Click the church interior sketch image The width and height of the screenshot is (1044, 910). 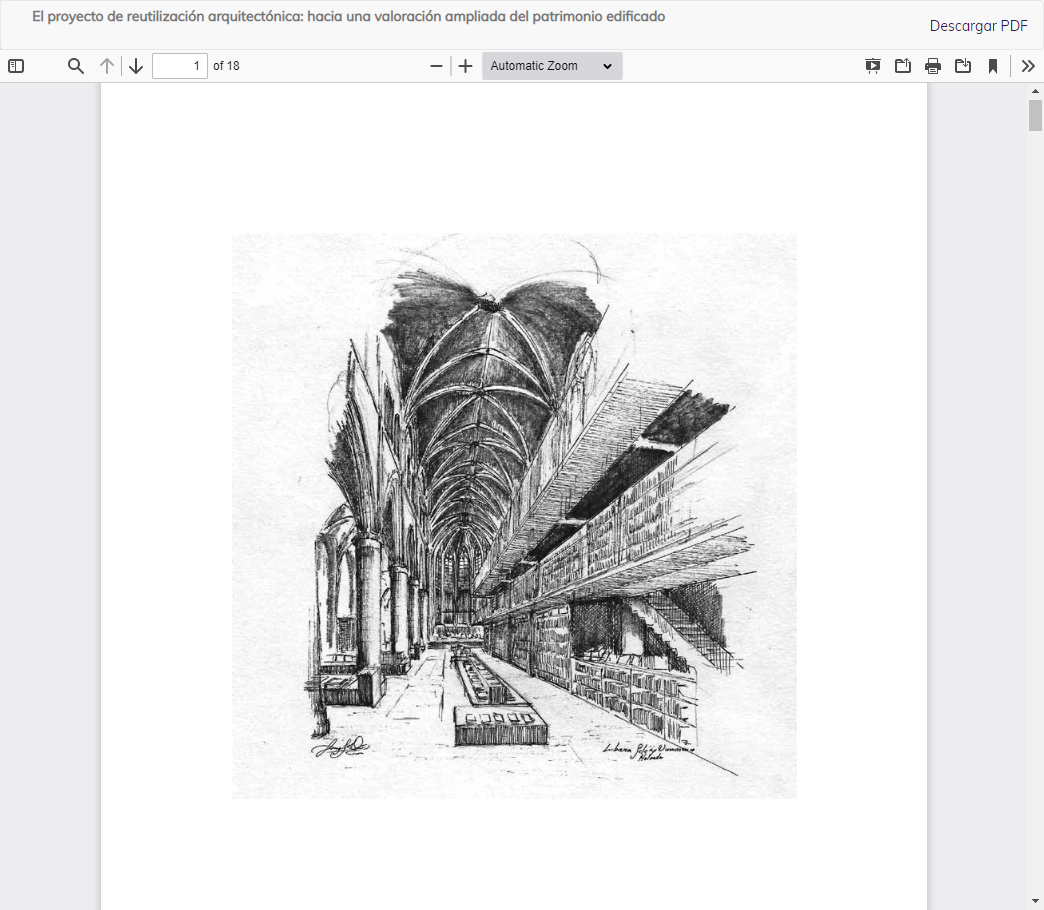click(x=514, y=516)
